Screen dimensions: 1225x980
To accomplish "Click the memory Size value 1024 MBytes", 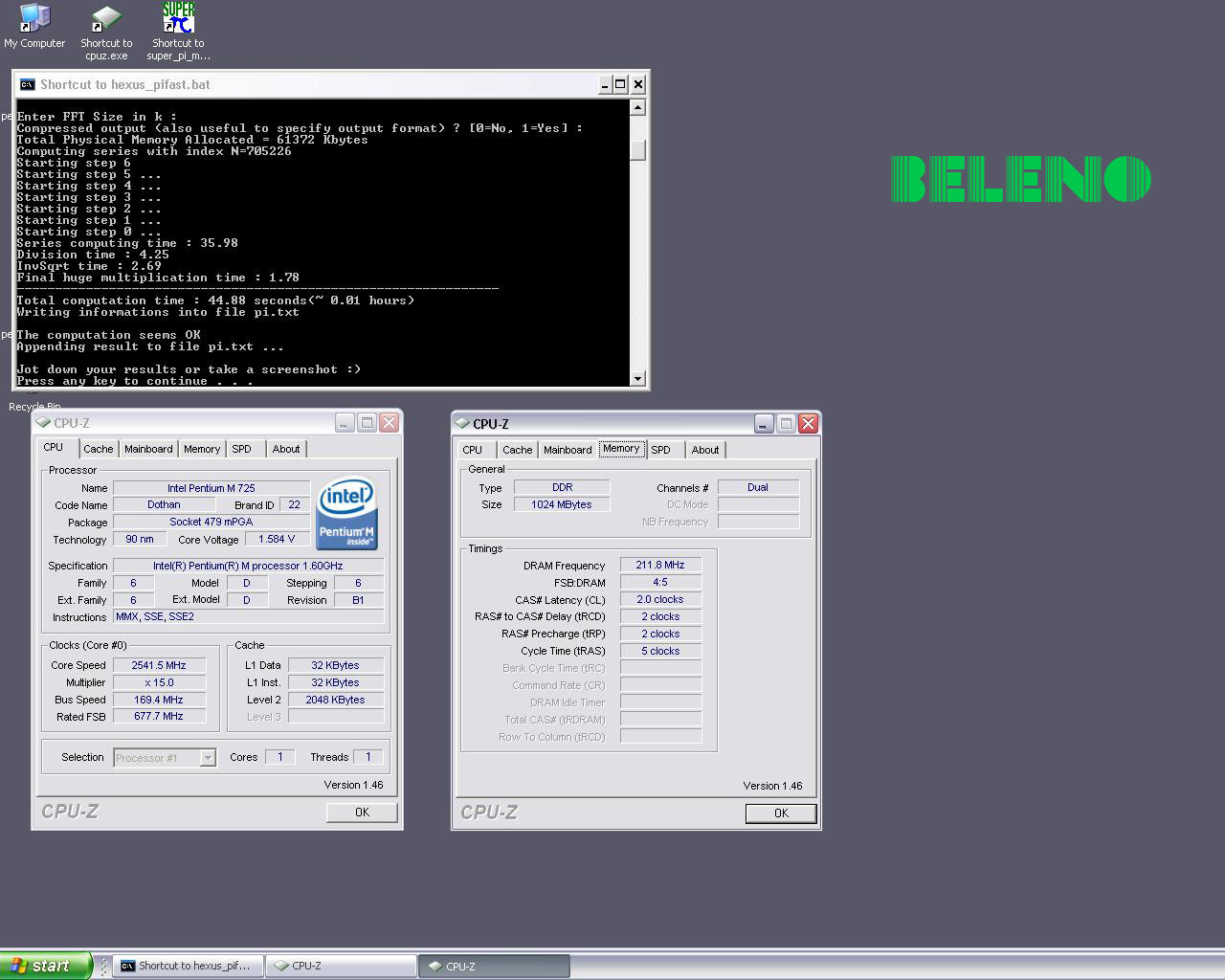I will point(562,504).
